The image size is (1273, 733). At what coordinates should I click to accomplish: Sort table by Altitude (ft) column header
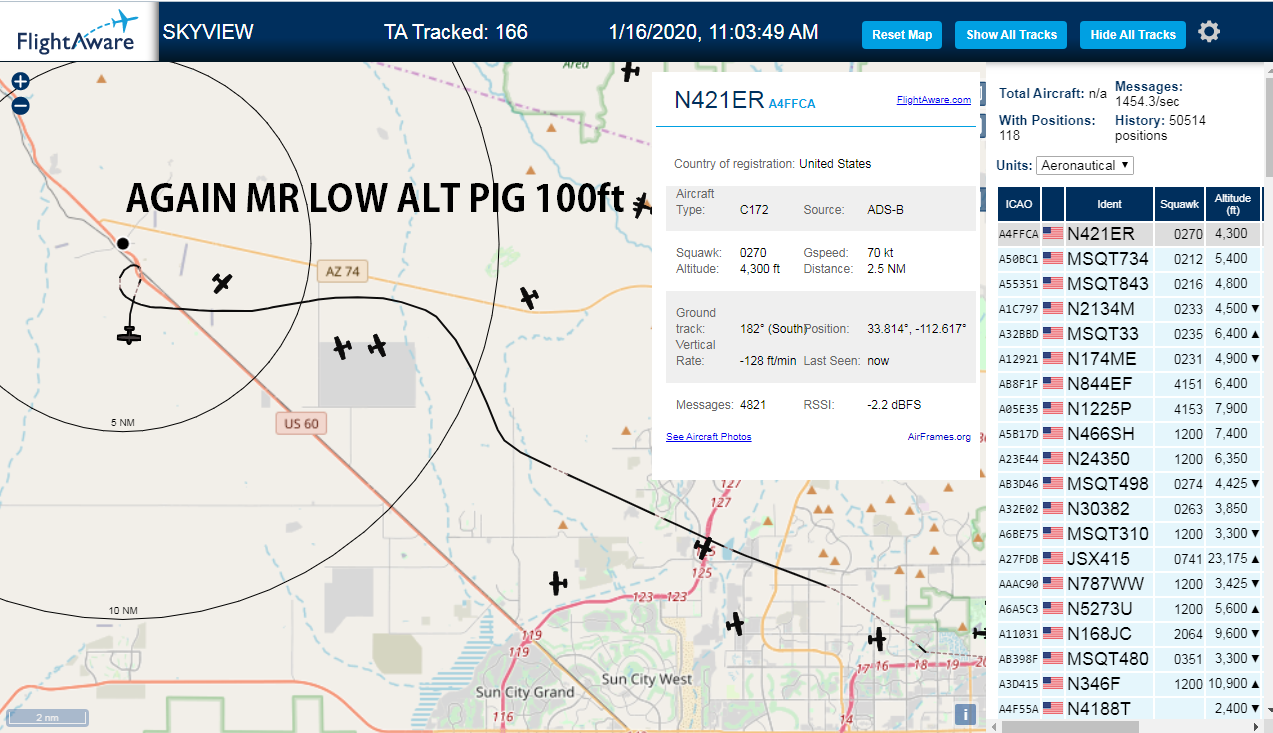pos(1233,204)
